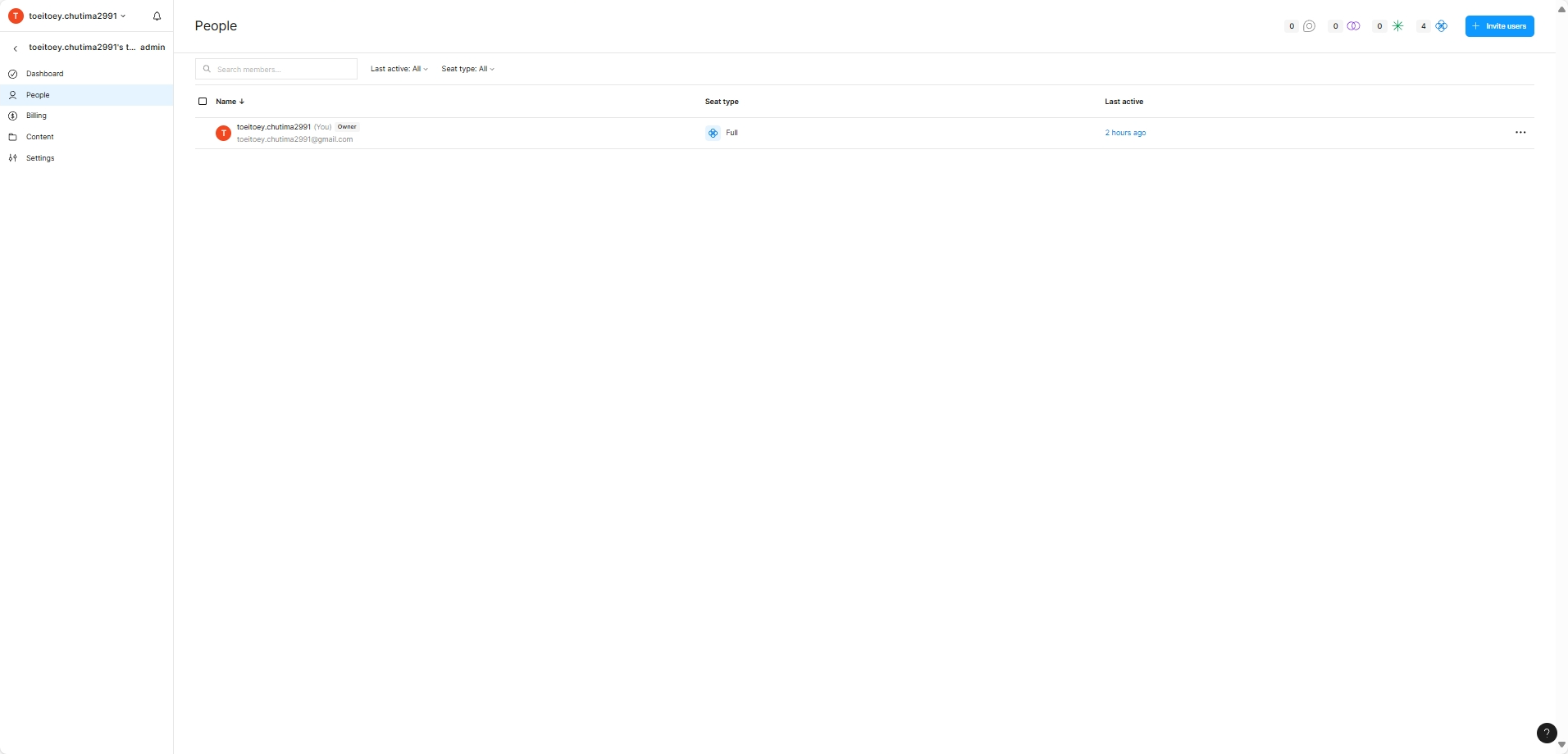Expand the toeitoey.chutima2991 account switcher
1568x754 pixels.
(x=77, y=16)
